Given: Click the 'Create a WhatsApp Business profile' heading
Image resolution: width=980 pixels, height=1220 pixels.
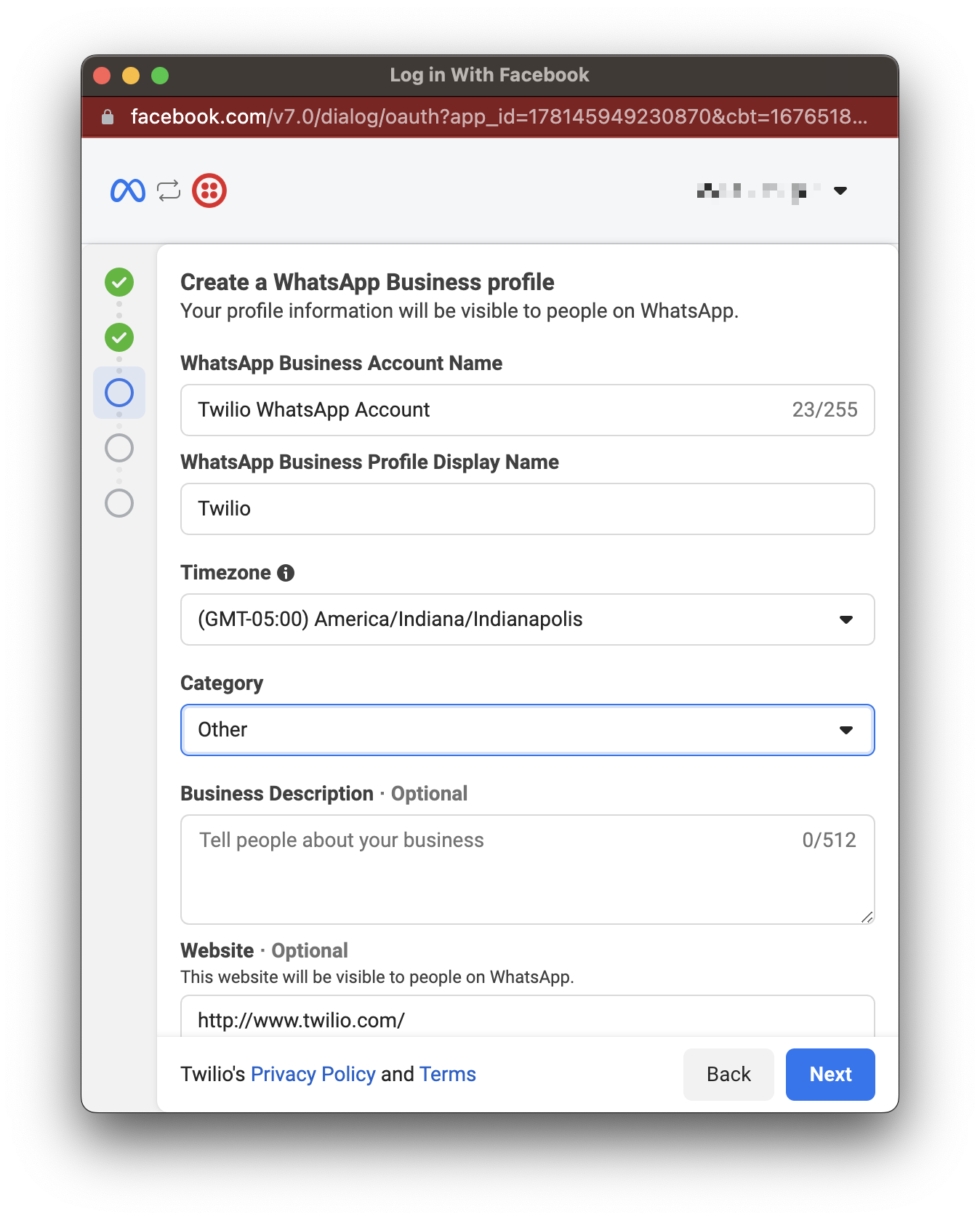Looking at the screenshot, I should click(x=367, y=282).
